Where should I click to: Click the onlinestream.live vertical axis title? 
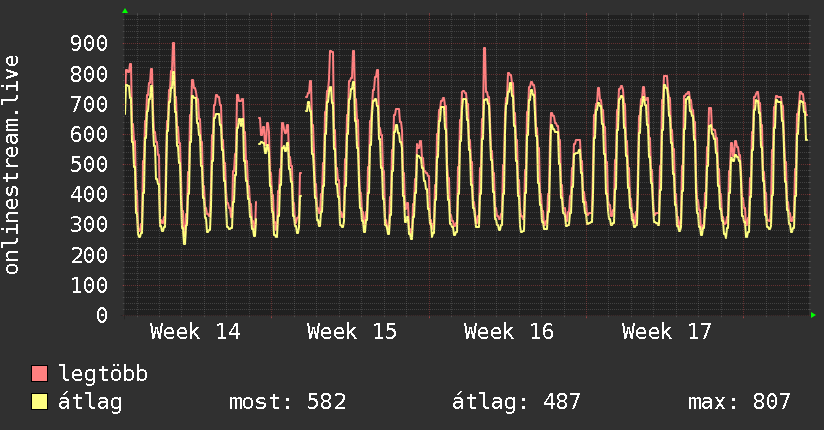[11, 165]
